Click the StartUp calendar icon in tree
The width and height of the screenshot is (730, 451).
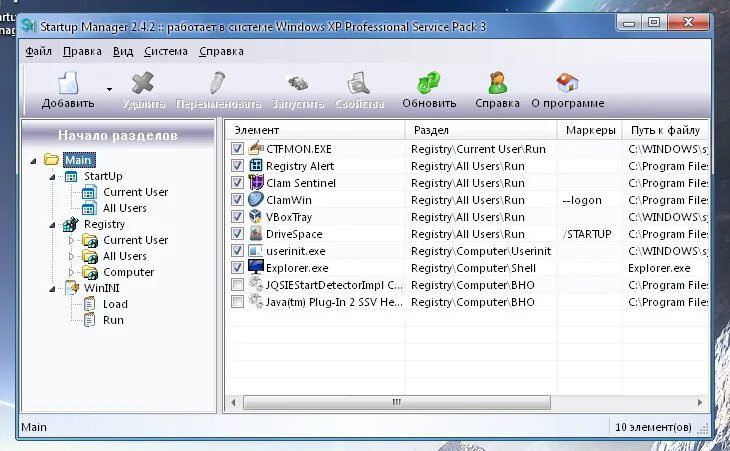[71, 176]
